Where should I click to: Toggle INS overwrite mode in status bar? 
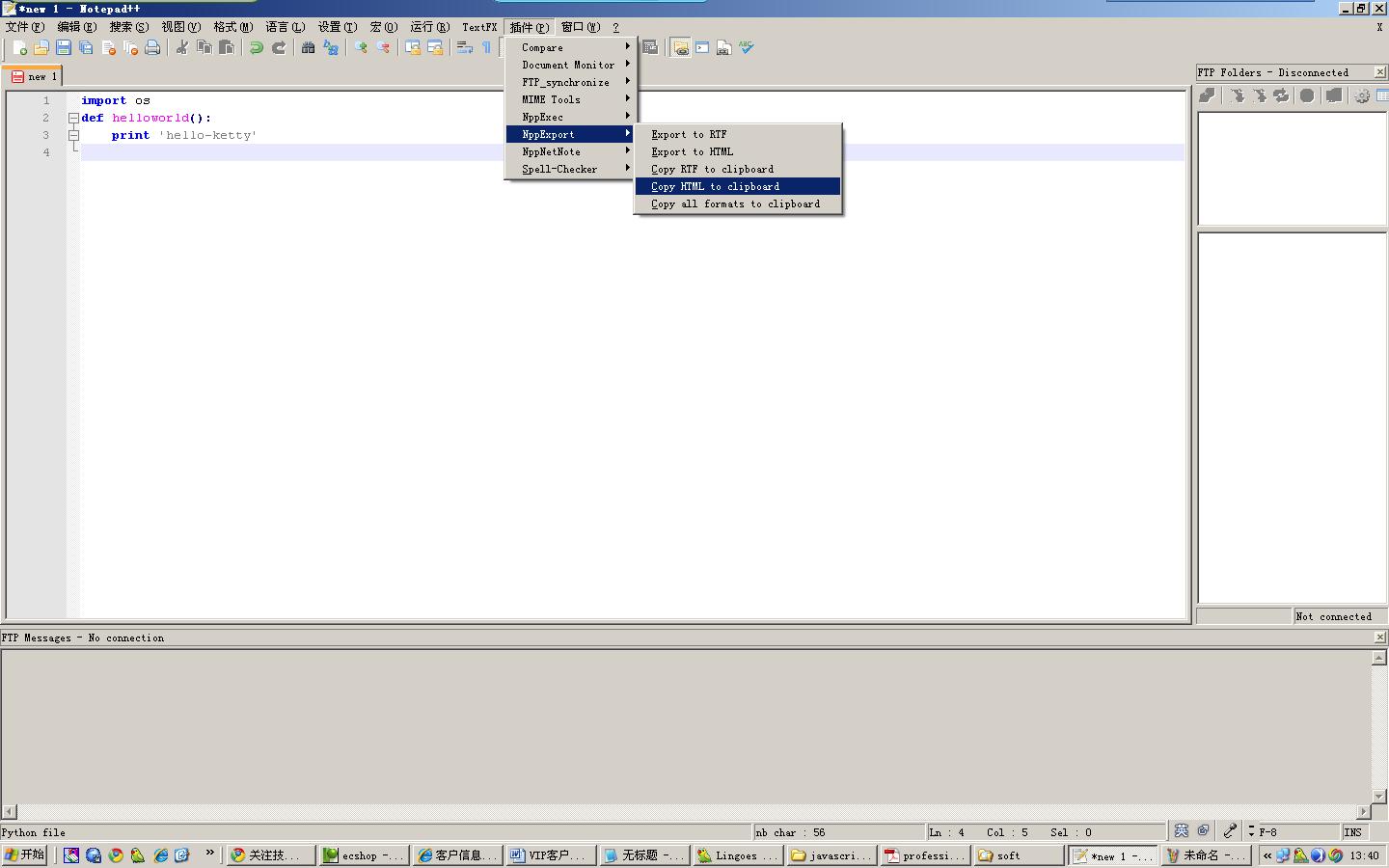pos(1353,831)
